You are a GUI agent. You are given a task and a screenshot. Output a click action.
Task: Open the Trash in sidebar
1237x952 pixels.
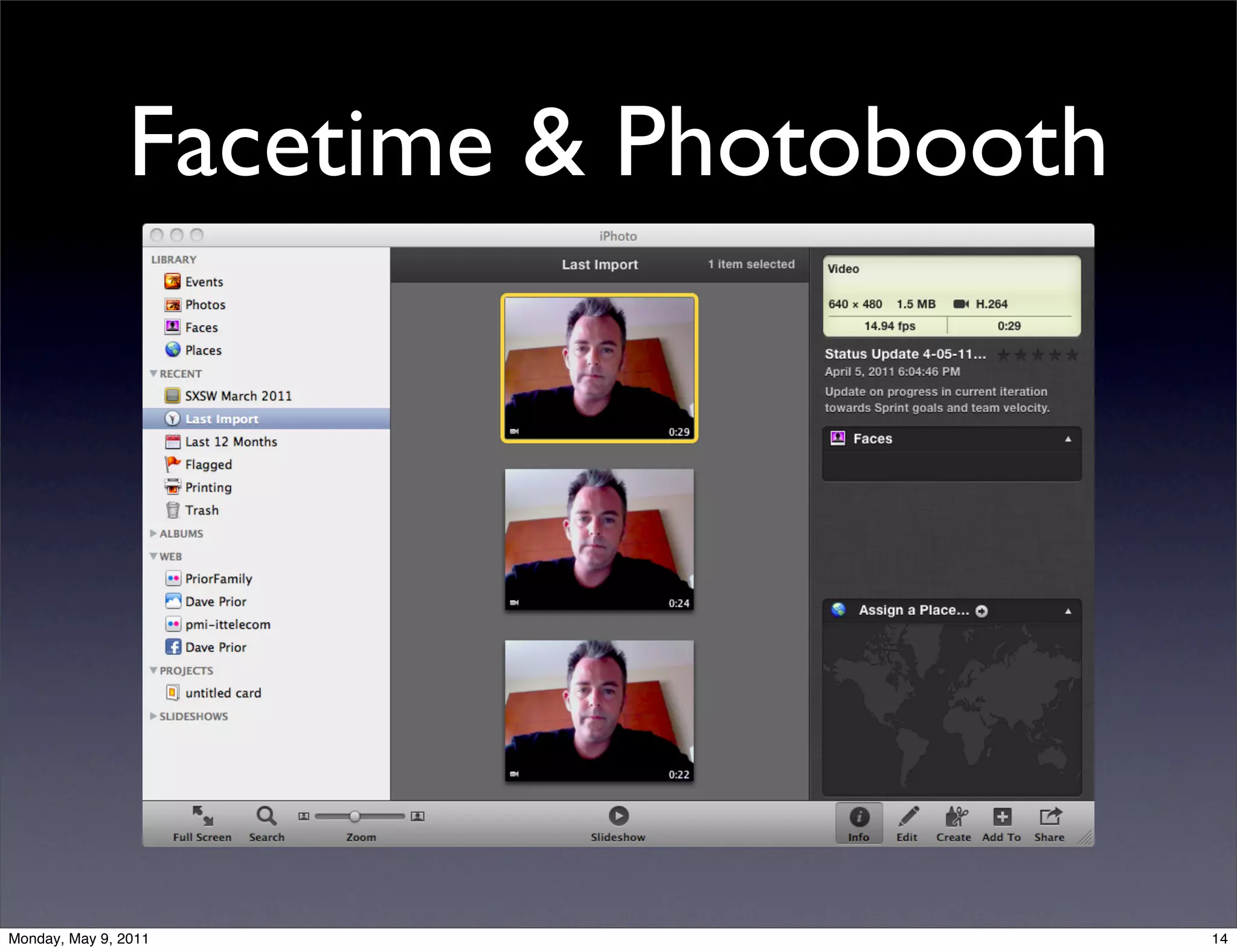click(x=192, y=510)
